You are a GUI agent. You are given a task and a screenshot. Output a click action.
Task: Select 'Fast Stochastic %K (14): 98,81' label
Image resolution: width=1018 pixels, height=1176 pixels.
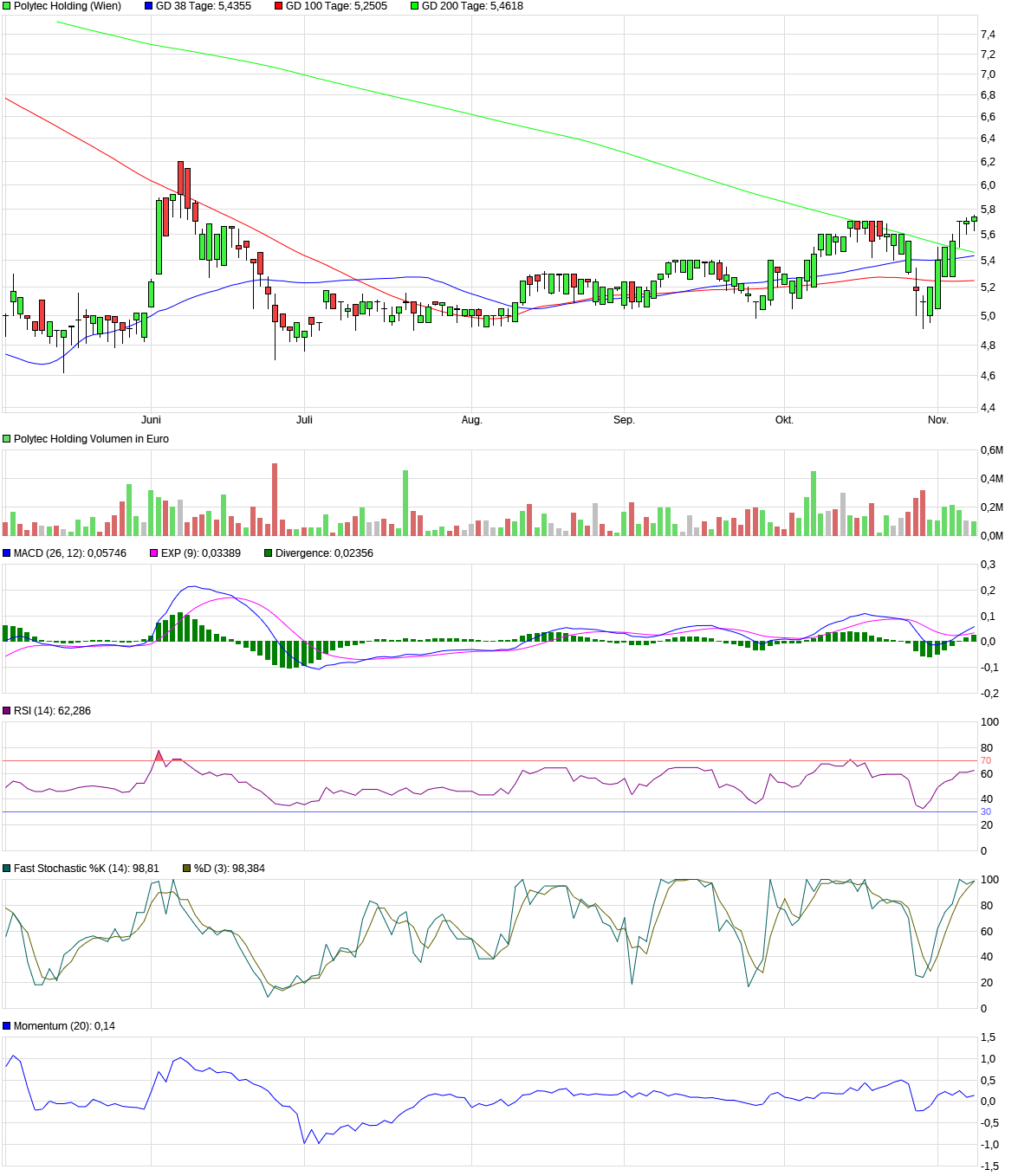tap(87, 869)
